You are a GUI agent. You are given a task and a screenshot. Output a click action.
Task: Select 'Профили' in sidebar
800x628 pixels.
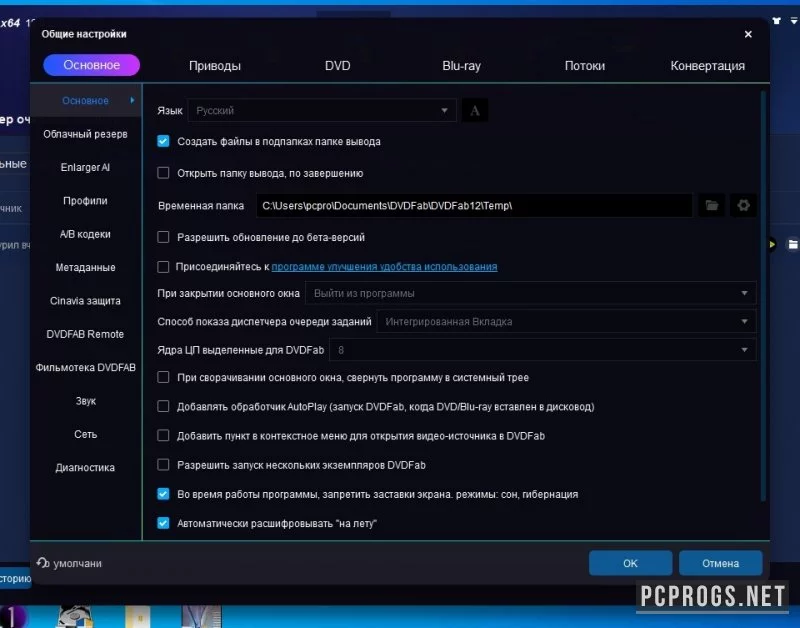[x=85, y=200]
